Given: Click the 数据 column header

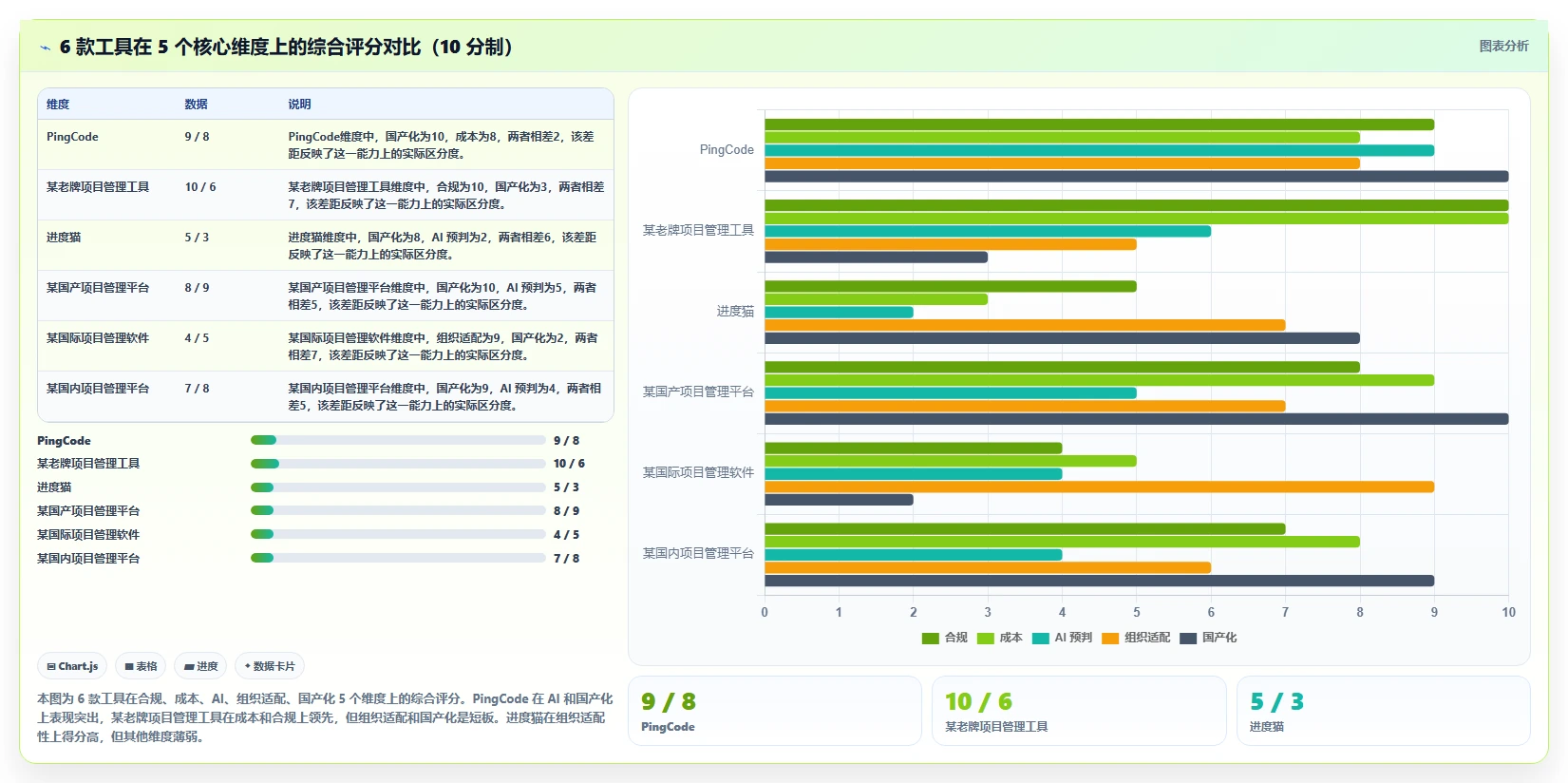Looking at the screenshot, I should coord(196,105).
